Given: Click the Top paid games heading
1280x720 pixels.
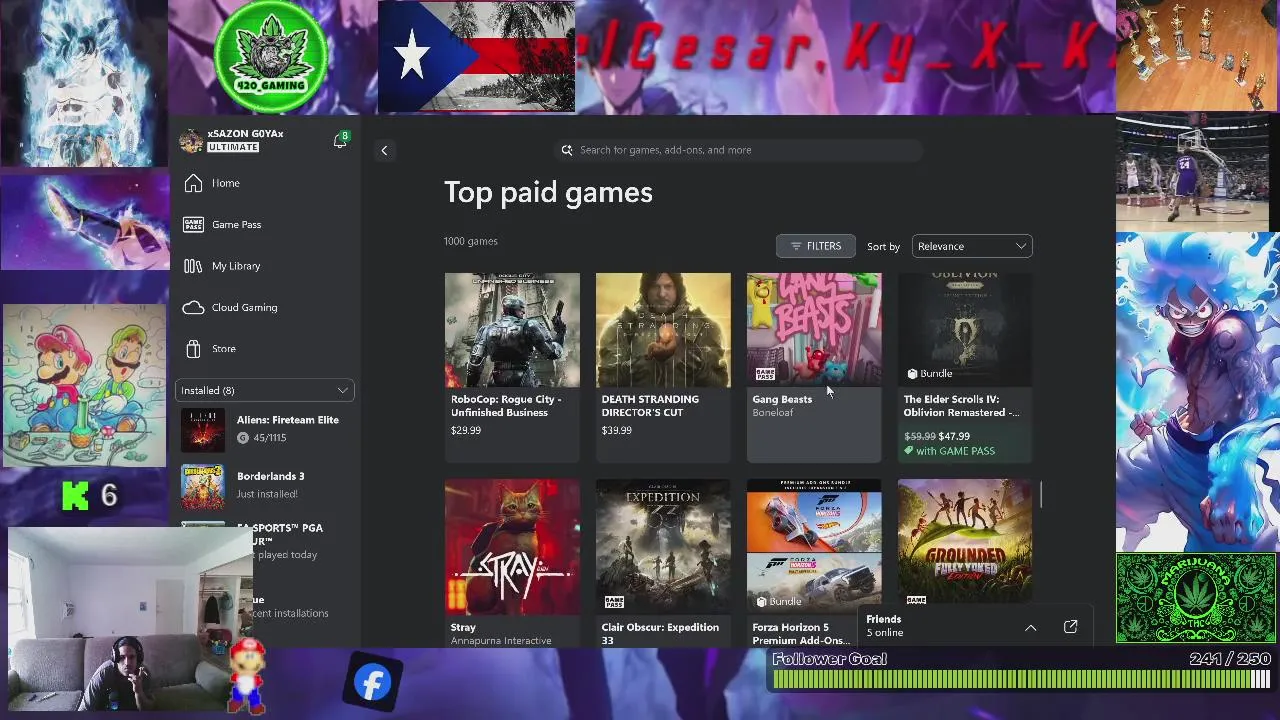Looking at the screenshot, I should tap(548, 193).
